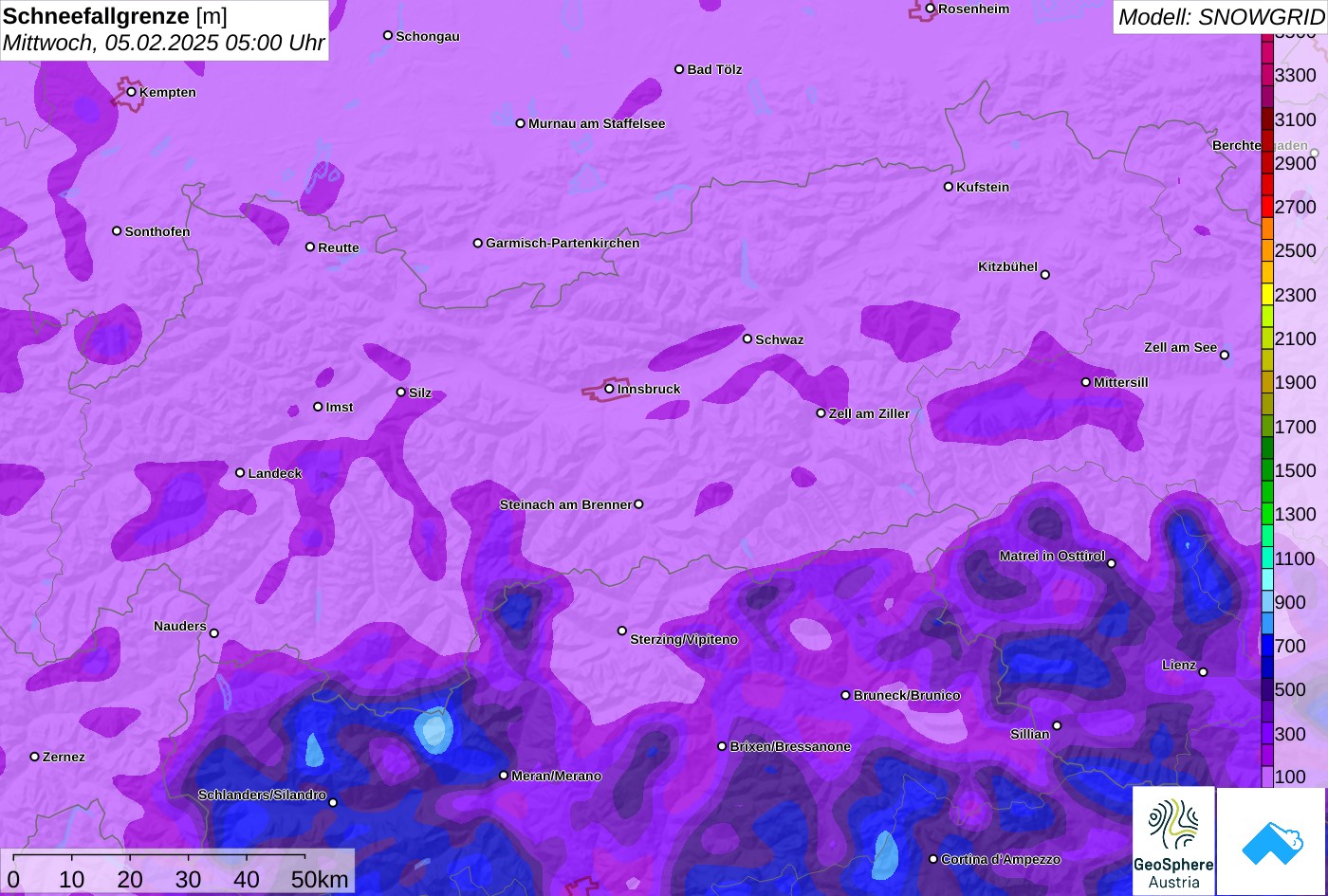Select the Sonthofen marker dot
The height and width of the screenshot is (896, 1328).
pyautogui.click(x=117, y=231)
